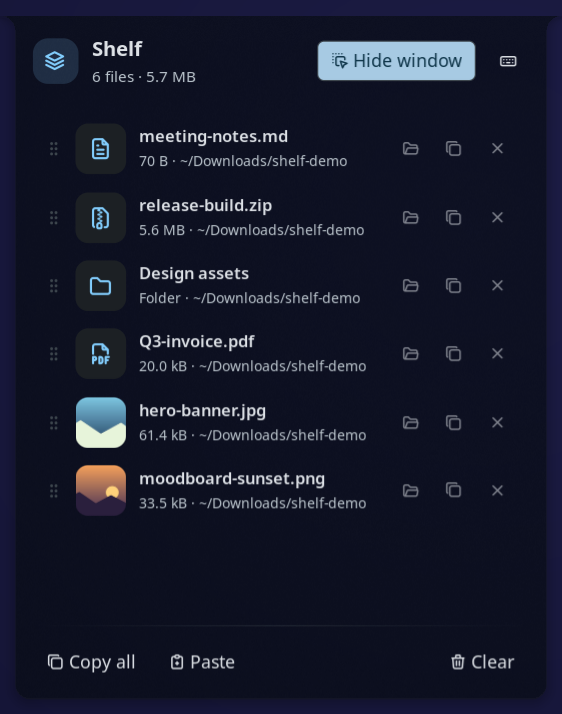
Task: Click the '6 files · 5.7 MB' summary
Action: [x=144, y=77]
